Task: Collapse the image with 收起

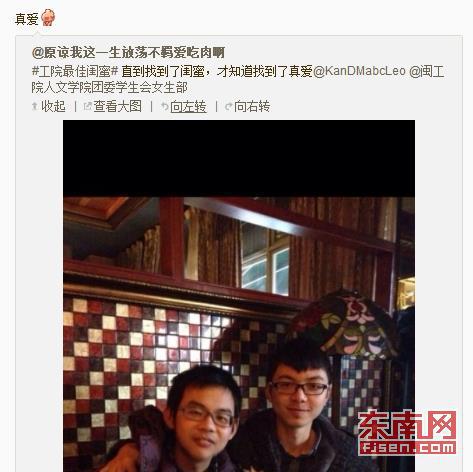Action: (x=53, y=107)
